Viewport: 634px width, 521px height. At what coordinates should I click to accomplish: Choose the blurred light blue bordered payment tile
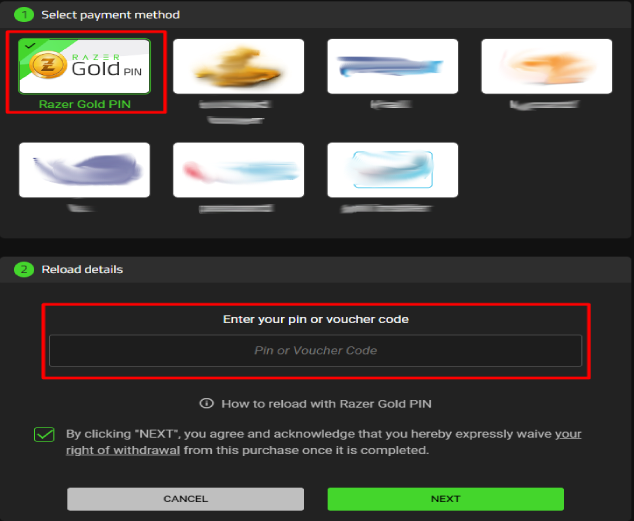(x=392, y=170)
